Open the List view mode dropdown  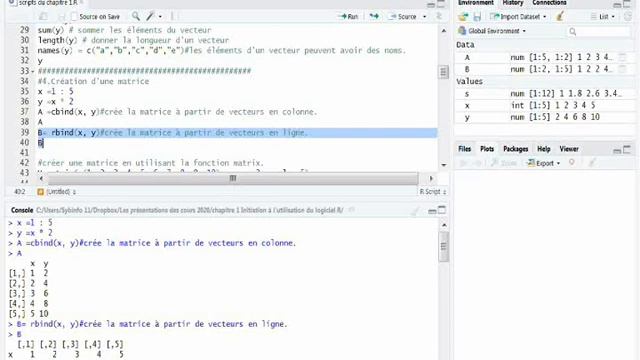602,17
